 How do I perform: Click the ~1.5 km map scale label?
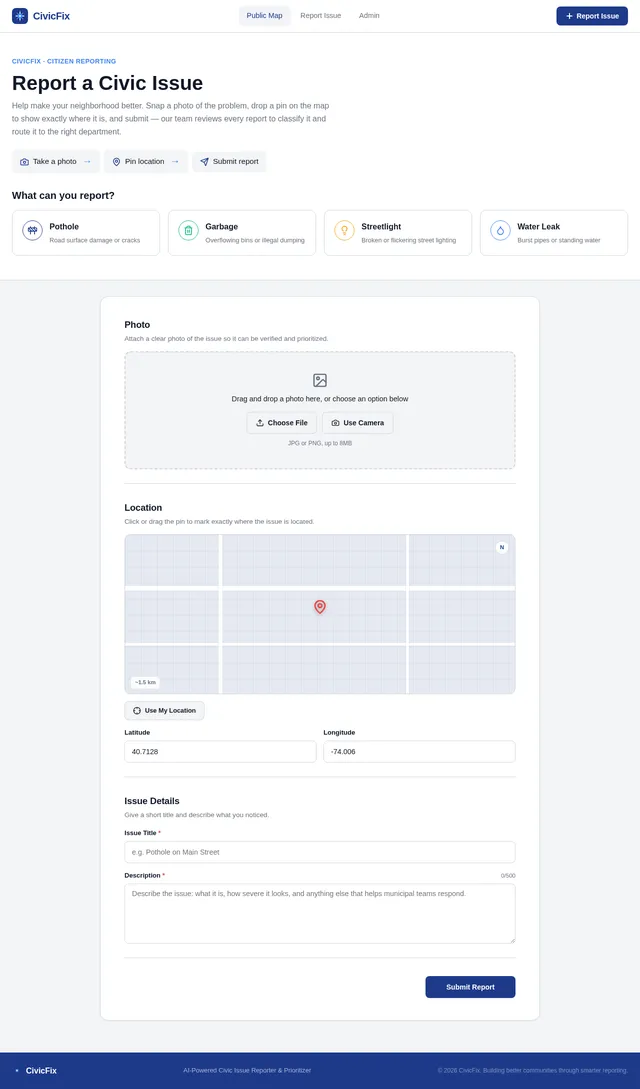coord(145,682)
